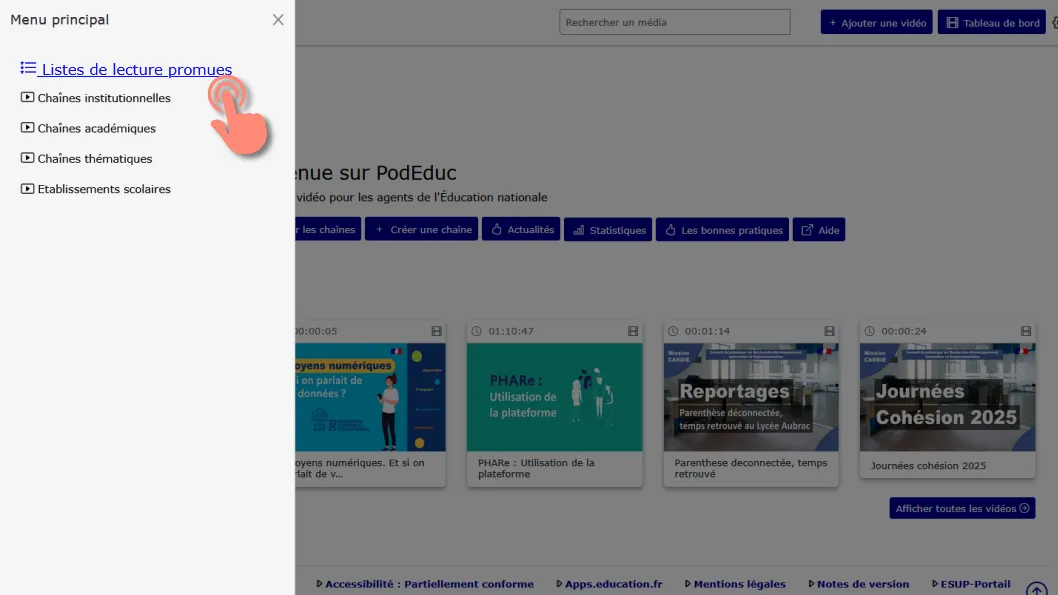This screenshot has height=595, width=1058.
Task: Click the playlist icon beside Listes de lecture
Action: click(28, 68)
